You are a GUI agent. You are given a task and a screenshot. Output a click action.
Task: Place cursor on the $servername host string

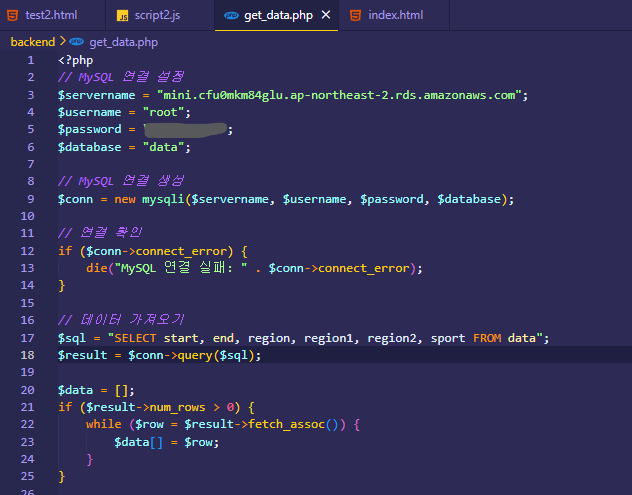coord(339,95)
